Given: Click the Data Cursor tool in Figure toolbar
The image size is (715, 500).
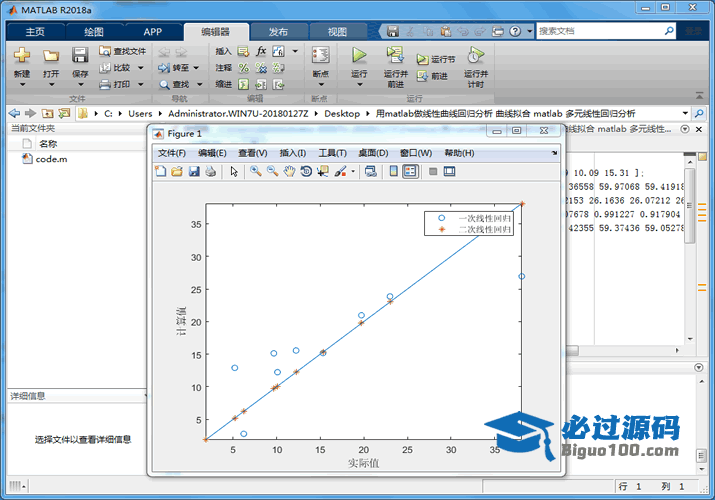Looking at the screenshot, I should coord(322,172).
